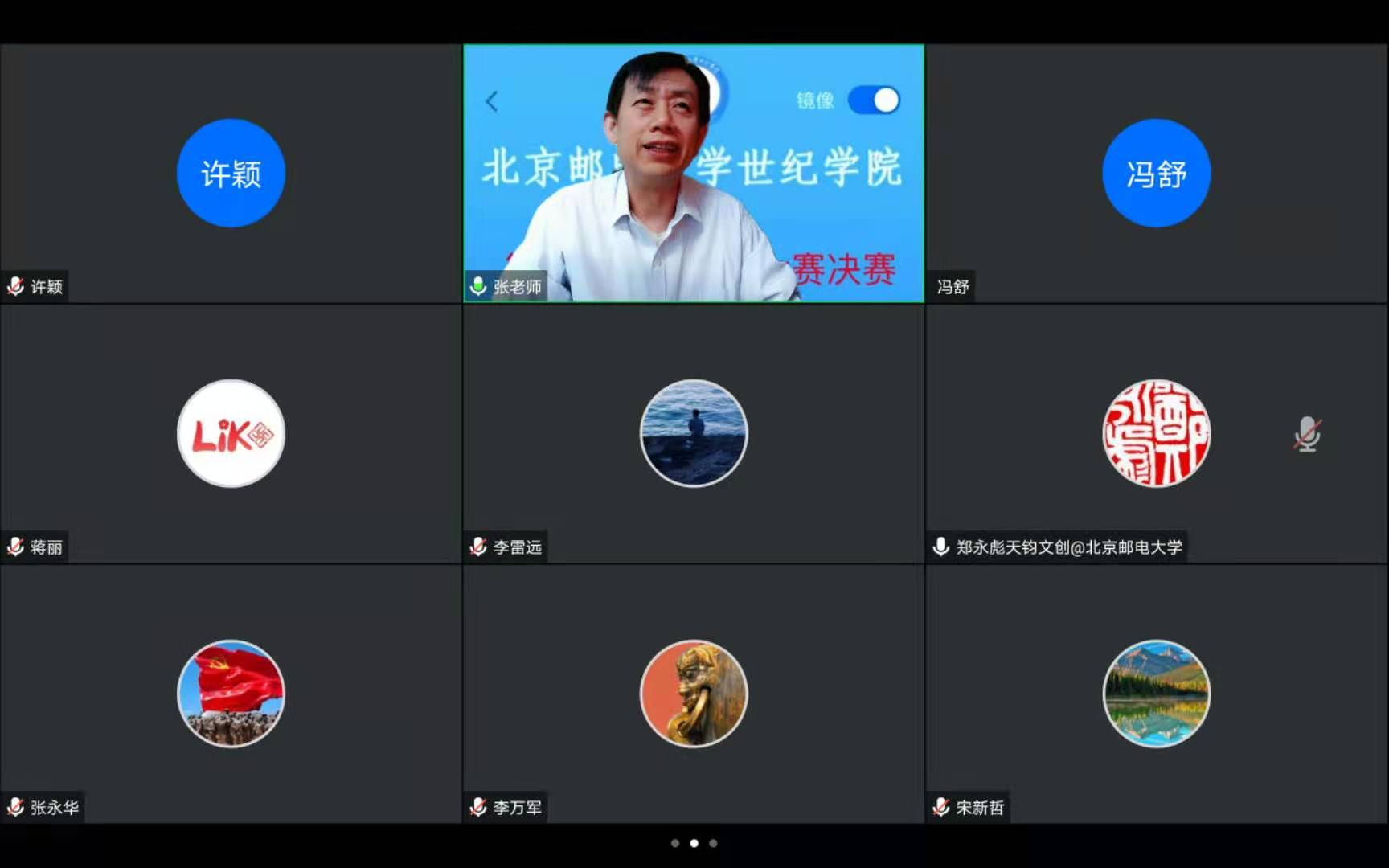Click the back chevron in video tile
This screenshot has width=1389, height=868.
pyautogui.click(x=492, y=101)
